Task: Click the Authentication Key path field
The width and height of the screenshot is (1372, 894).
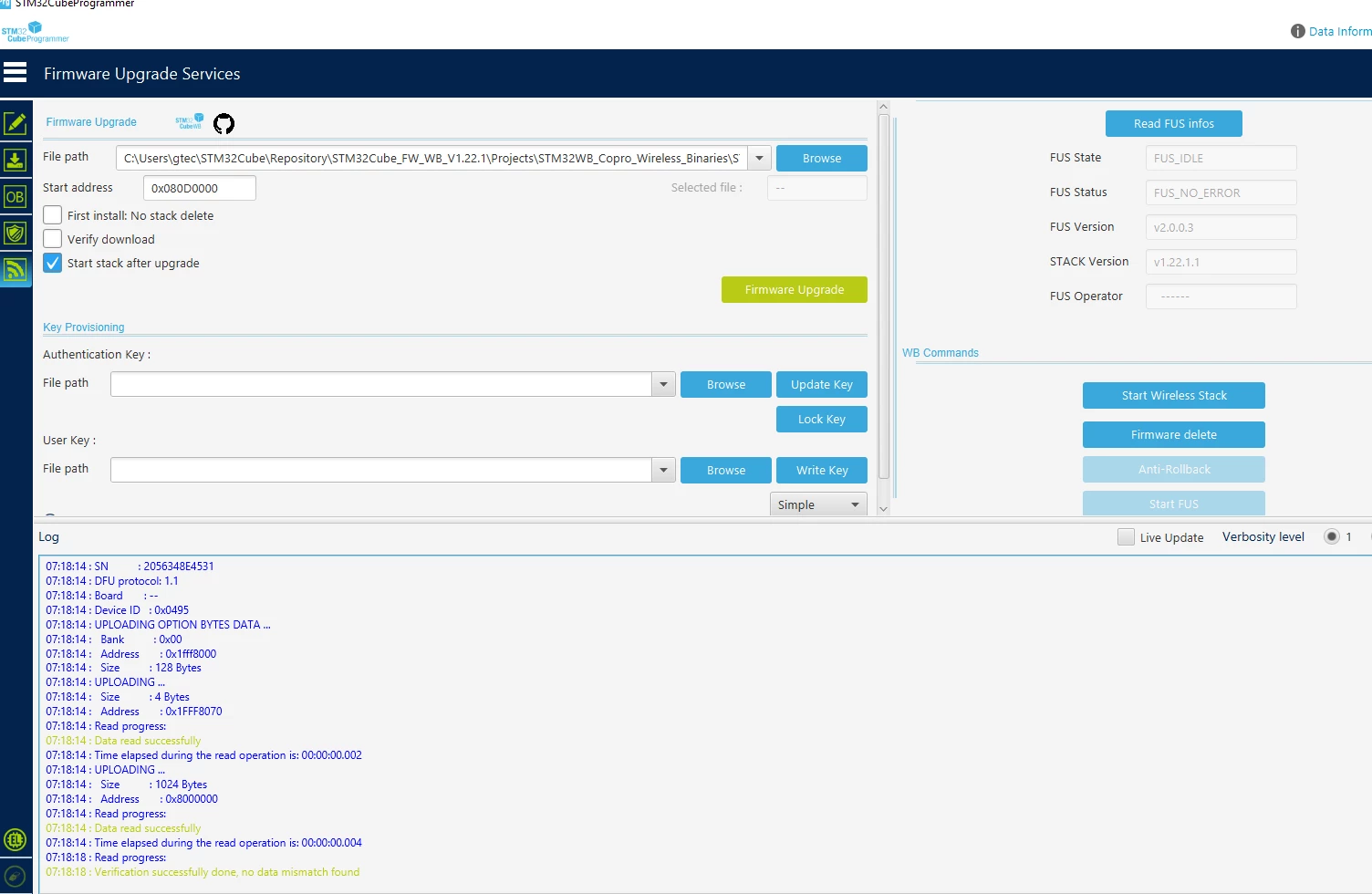Action: click(381, 384)
